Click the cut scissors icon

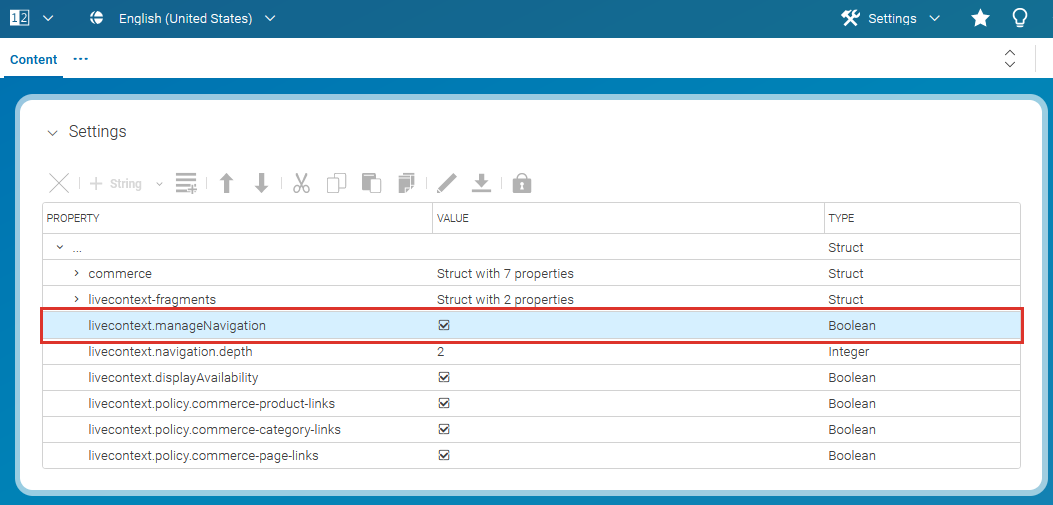(x=302, y=183)
